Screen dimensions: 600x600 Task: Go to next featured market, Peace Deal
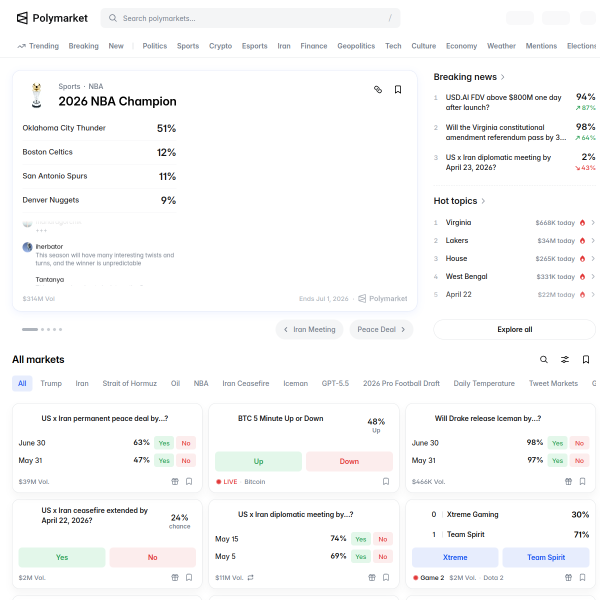point(381,329)
